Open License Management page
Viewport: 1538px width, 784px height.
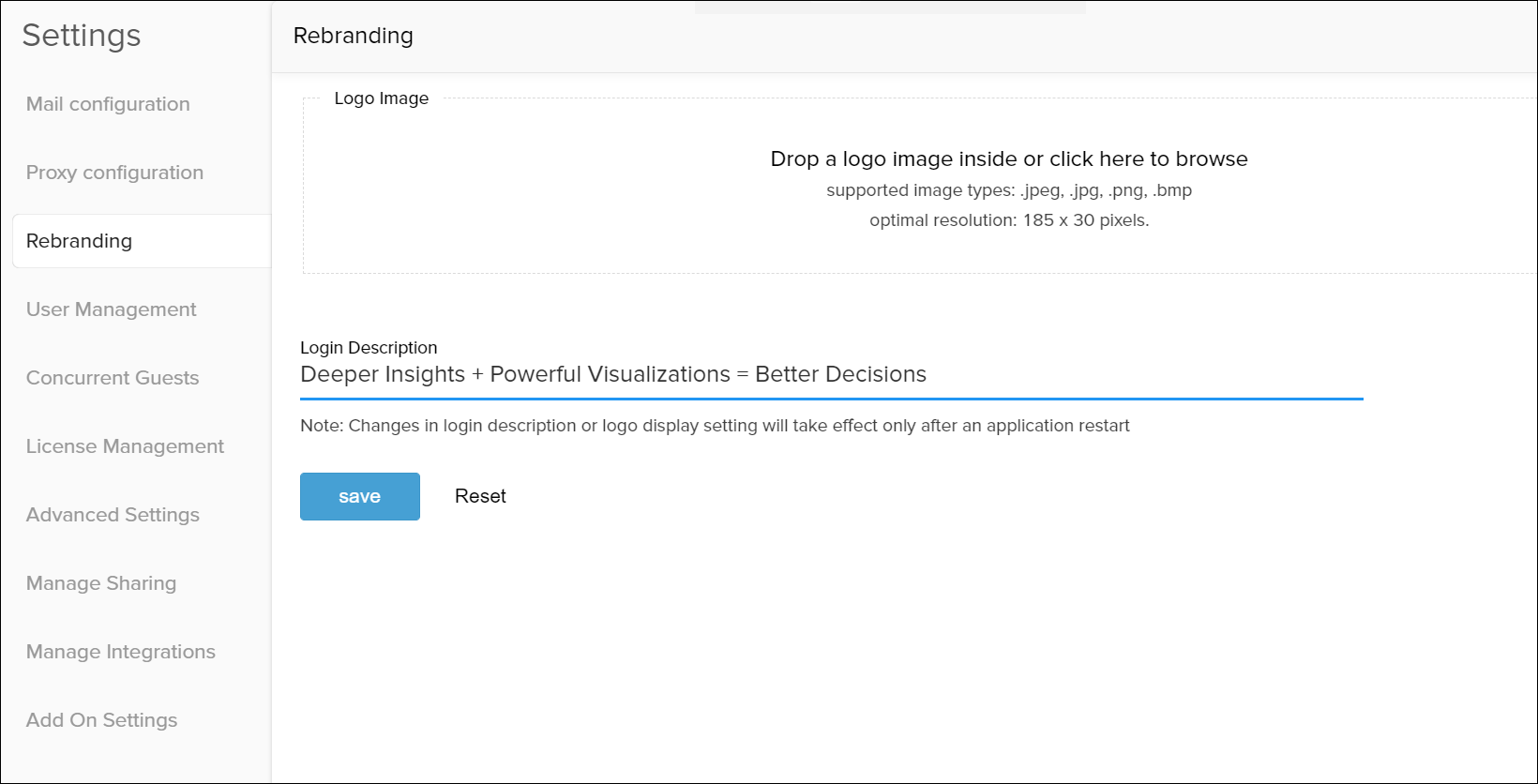(125, 446)
